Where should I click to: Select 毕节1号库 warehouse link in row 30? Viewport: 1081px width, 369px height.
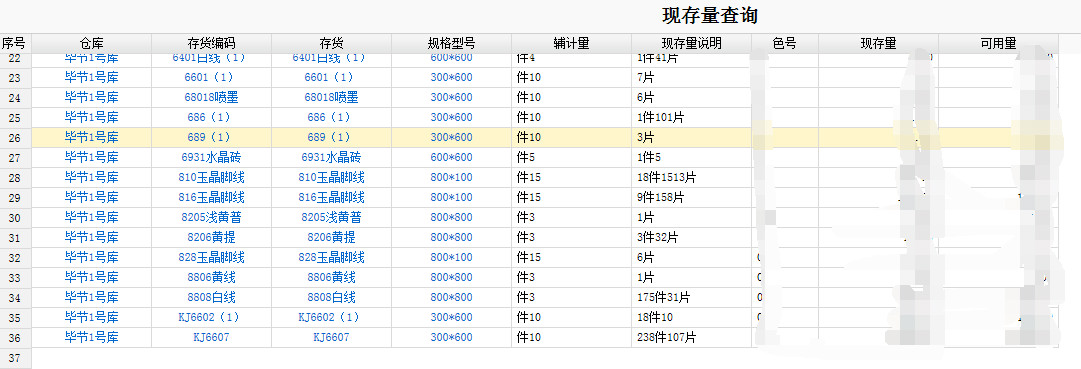click(92, 217)
